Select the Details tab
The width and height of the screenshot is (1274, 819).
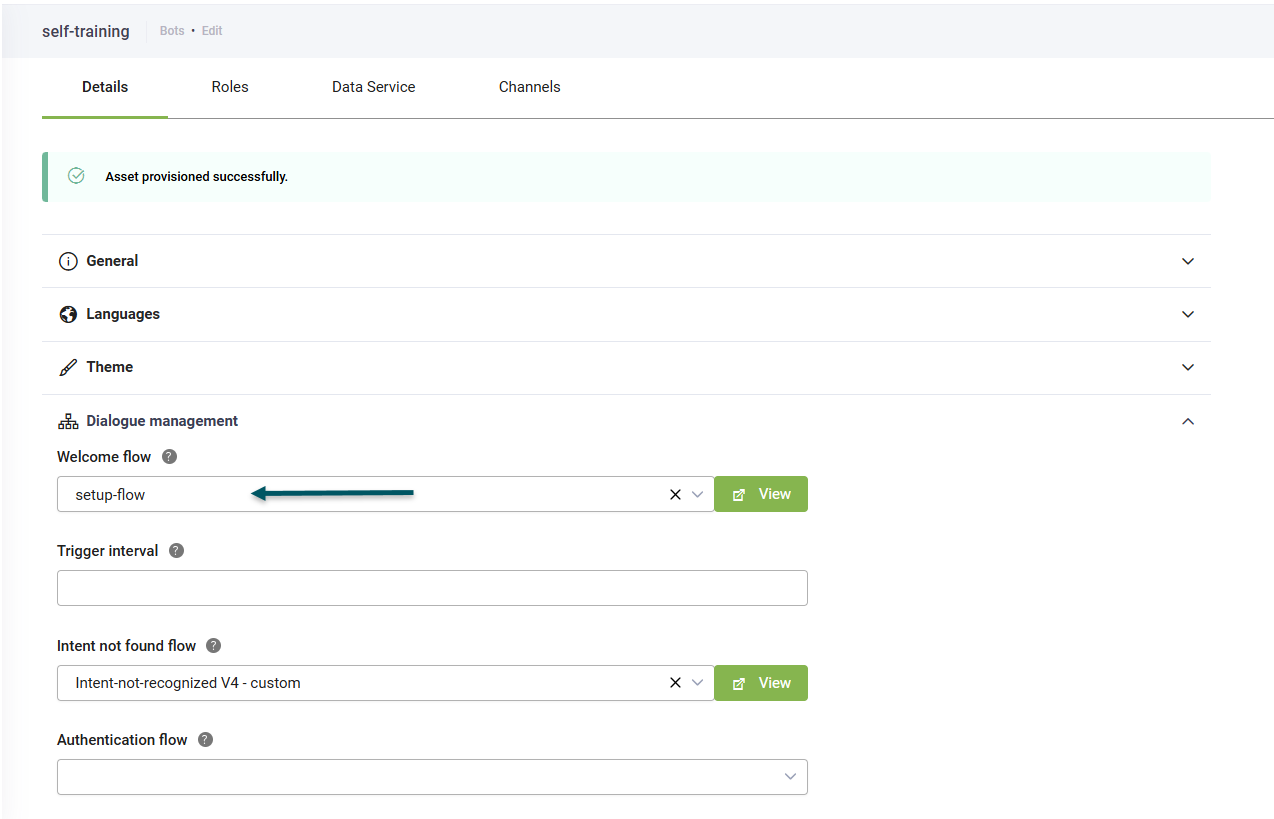(105, 87)
